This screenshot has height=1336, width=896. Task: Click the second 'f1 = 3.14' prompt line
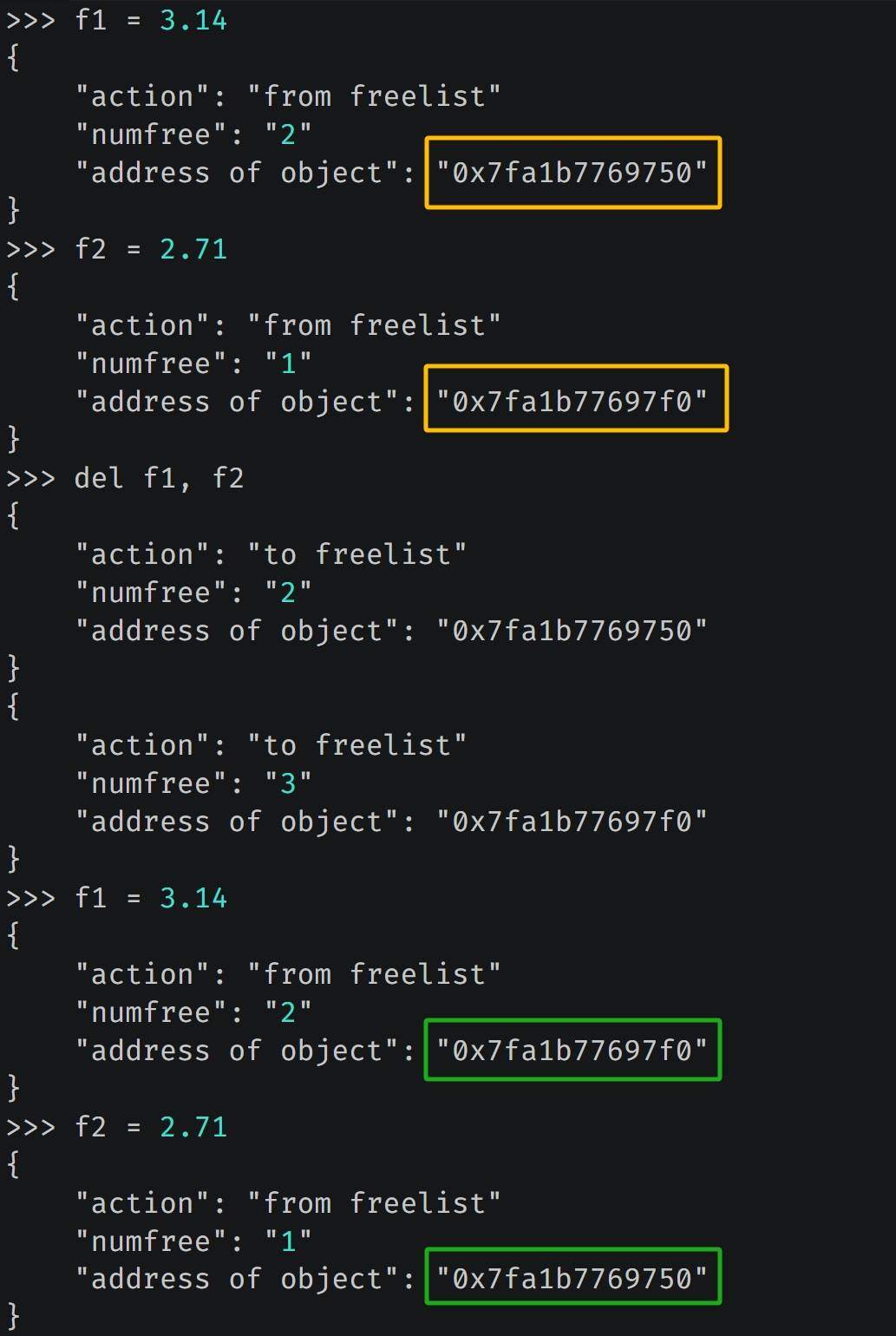[117, 898]
